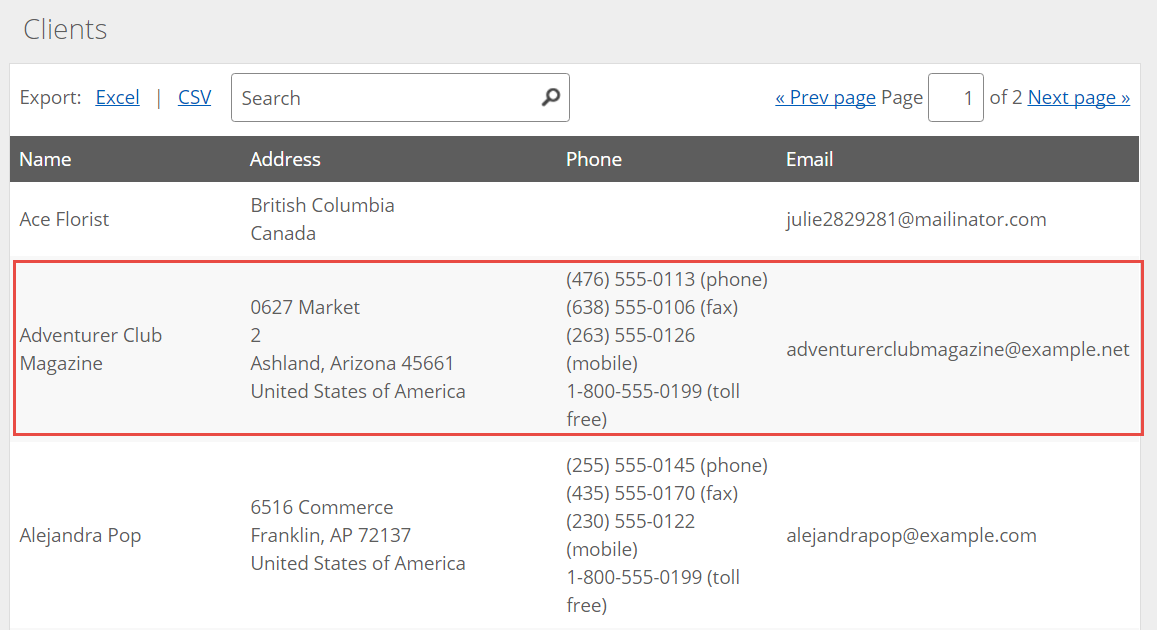Click the Clients page heading

(64, 29)
